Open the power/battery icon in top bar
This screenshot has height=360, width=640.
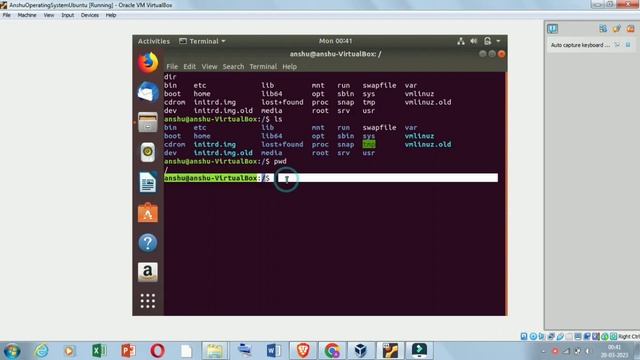[487, 41]
